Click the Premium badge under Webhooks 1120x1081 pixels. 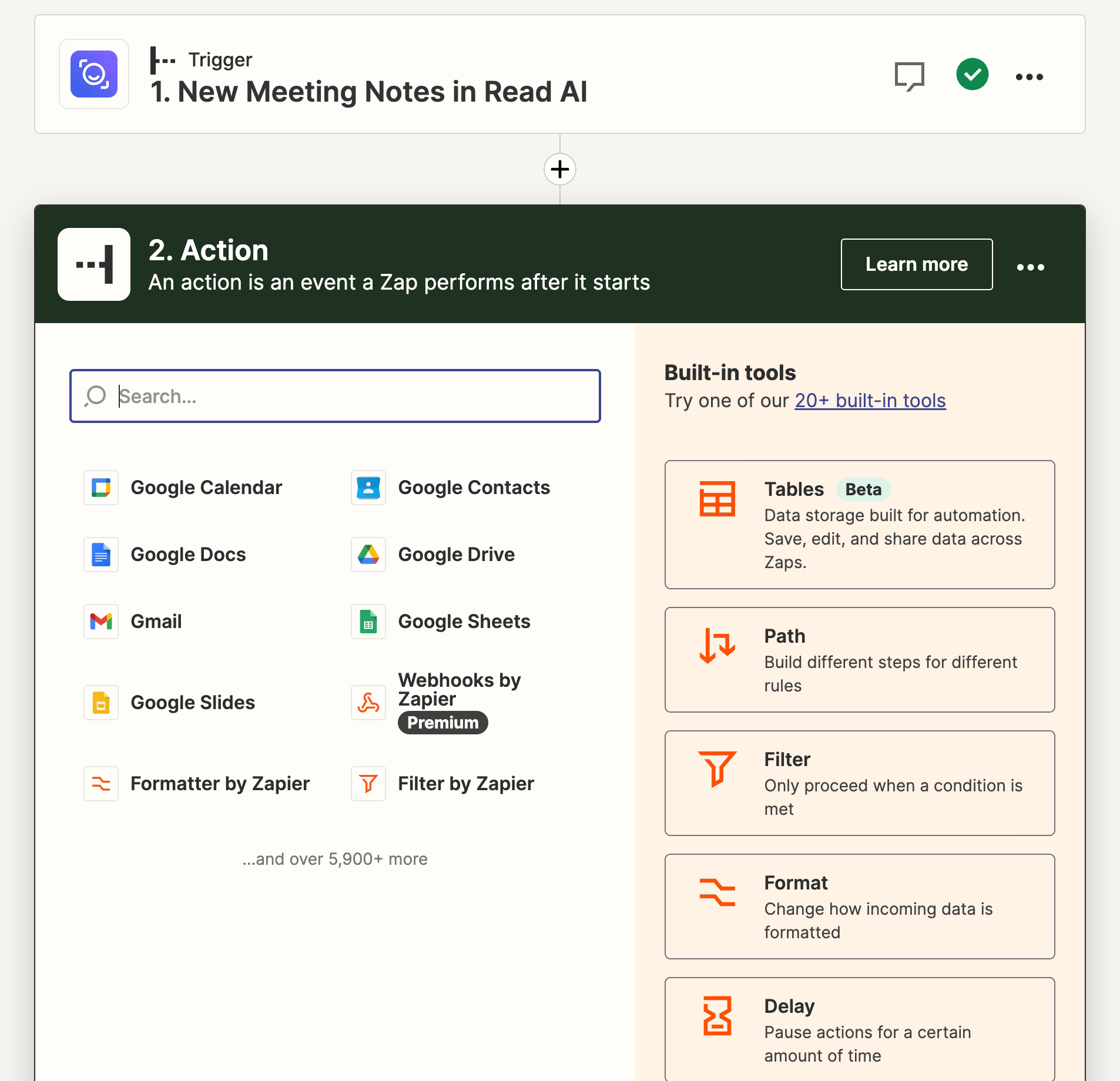pyautogui.click(x=442, y=723)
